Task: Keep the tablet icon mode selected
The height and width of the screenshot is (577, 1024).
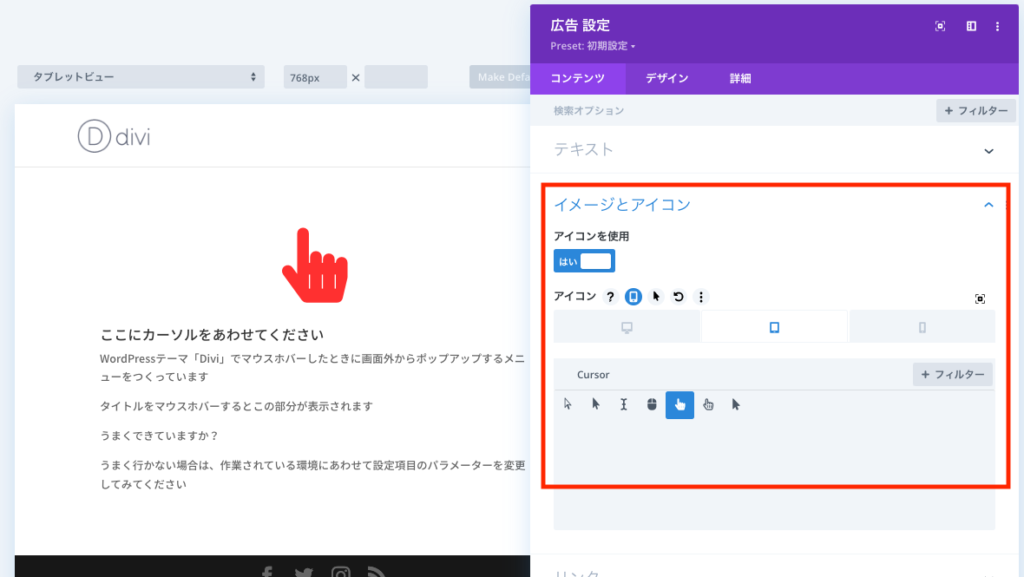Action: pos(775,326)
